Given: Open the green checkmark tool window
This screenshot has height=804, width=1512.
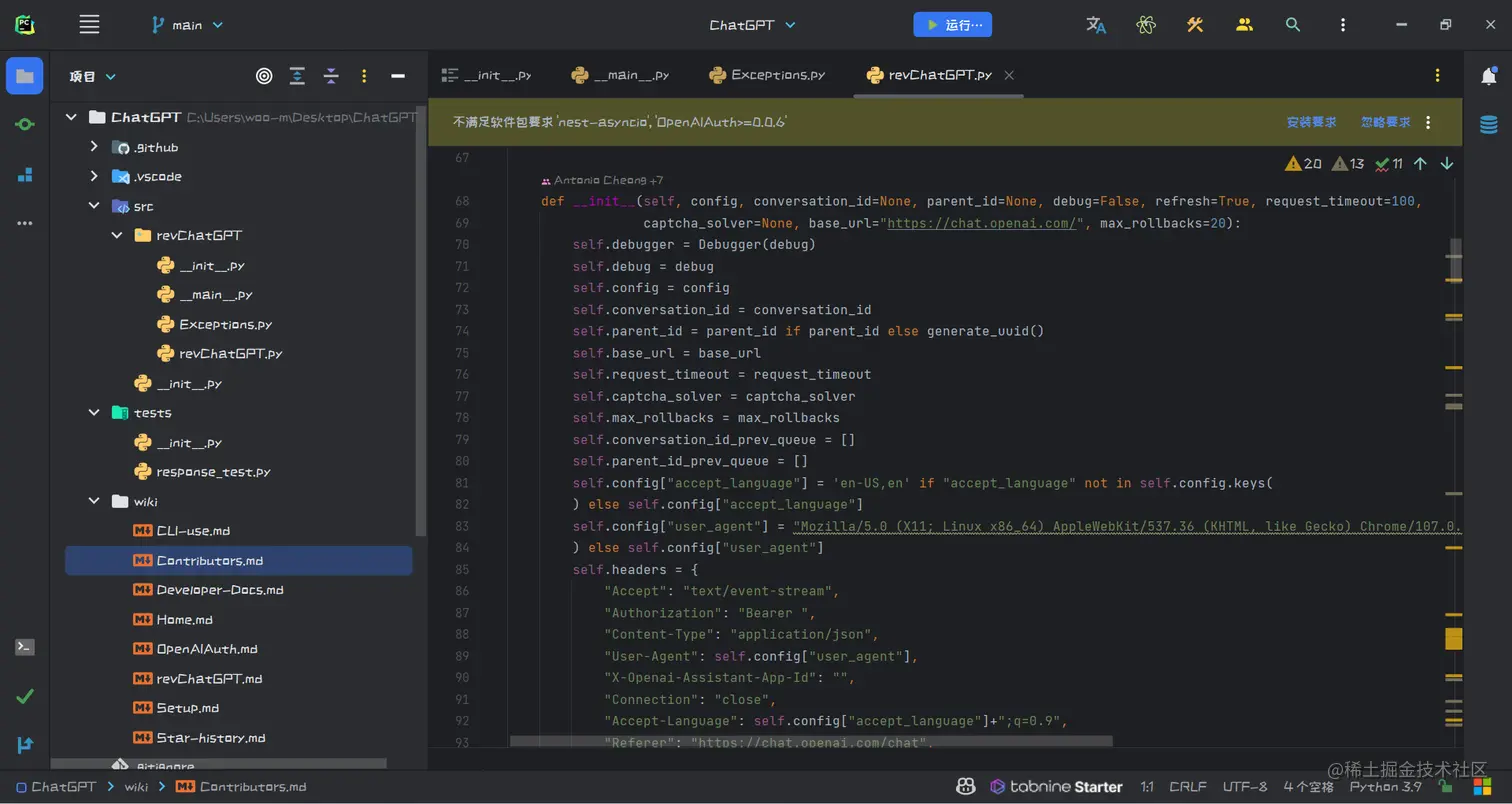Looking at the screenshot, I should (x=25, y=696).
